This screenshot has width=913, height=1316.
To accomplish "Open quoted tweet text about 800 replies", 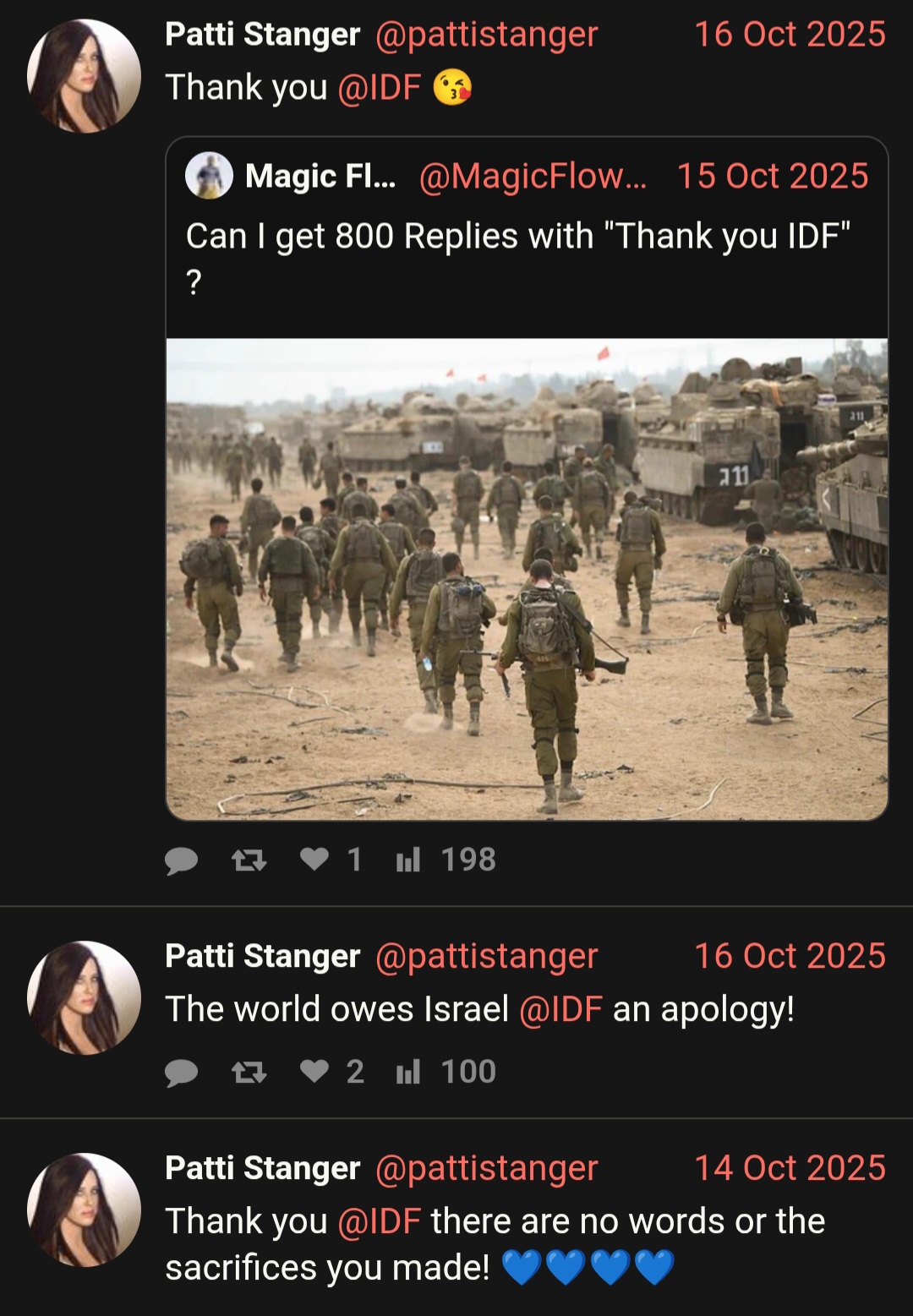I will (517, 258).
